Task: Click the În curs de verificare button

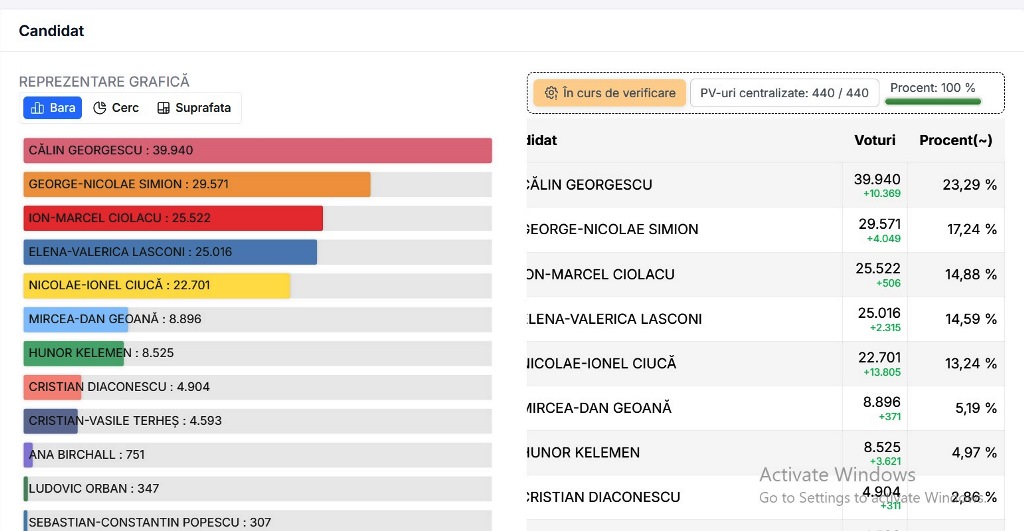Action: pyautogui.click(x=609, y=93)
